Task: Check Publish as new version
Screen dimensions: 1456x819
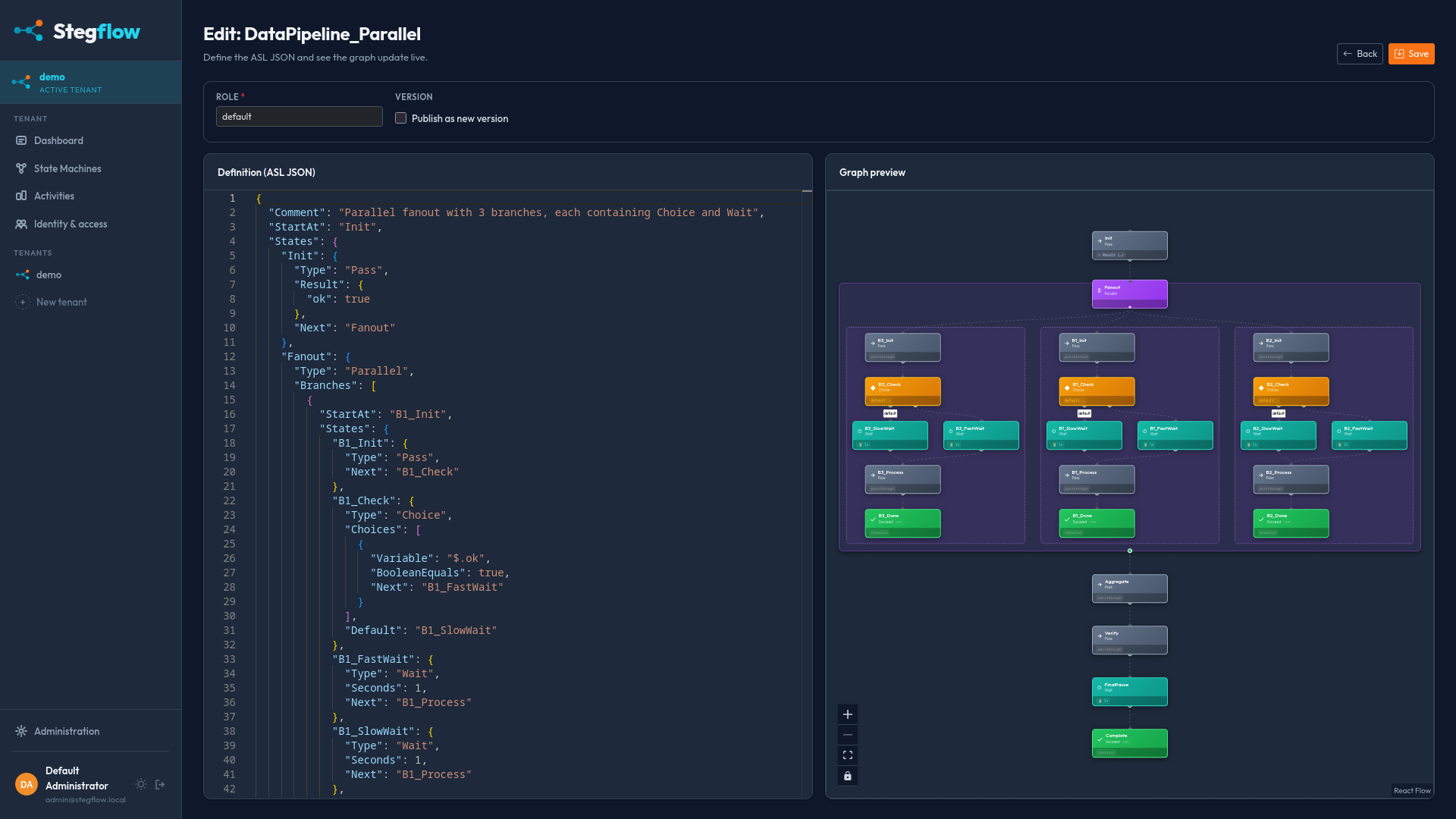Action: 400,118
